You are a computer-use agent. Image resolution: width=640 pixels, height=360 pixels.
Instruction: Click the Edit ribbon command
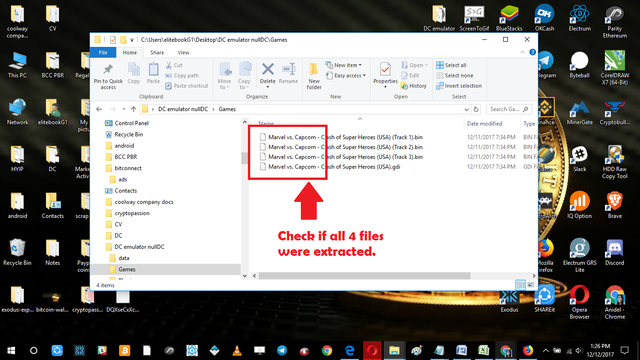[410, 76]
